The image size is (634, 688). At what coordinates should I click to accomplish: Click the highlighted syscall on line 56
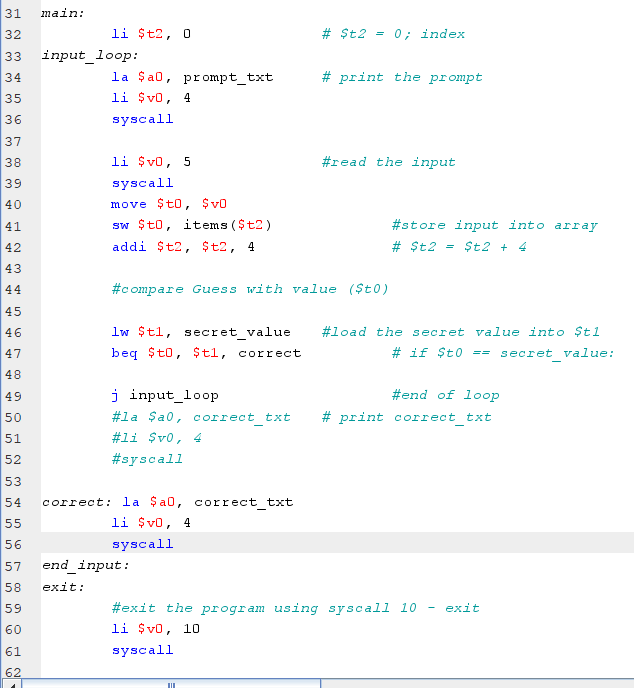click(x=143, y=545)
